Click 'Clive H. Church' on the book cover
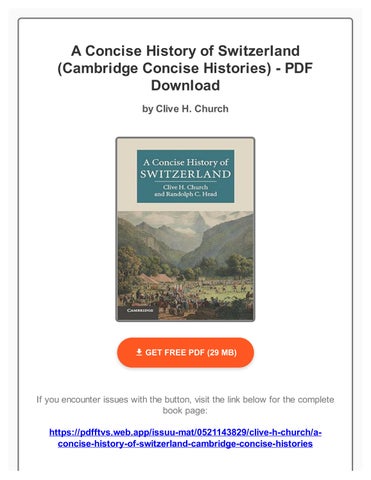This screenshot has height=480, width=371. pos(185,187)
